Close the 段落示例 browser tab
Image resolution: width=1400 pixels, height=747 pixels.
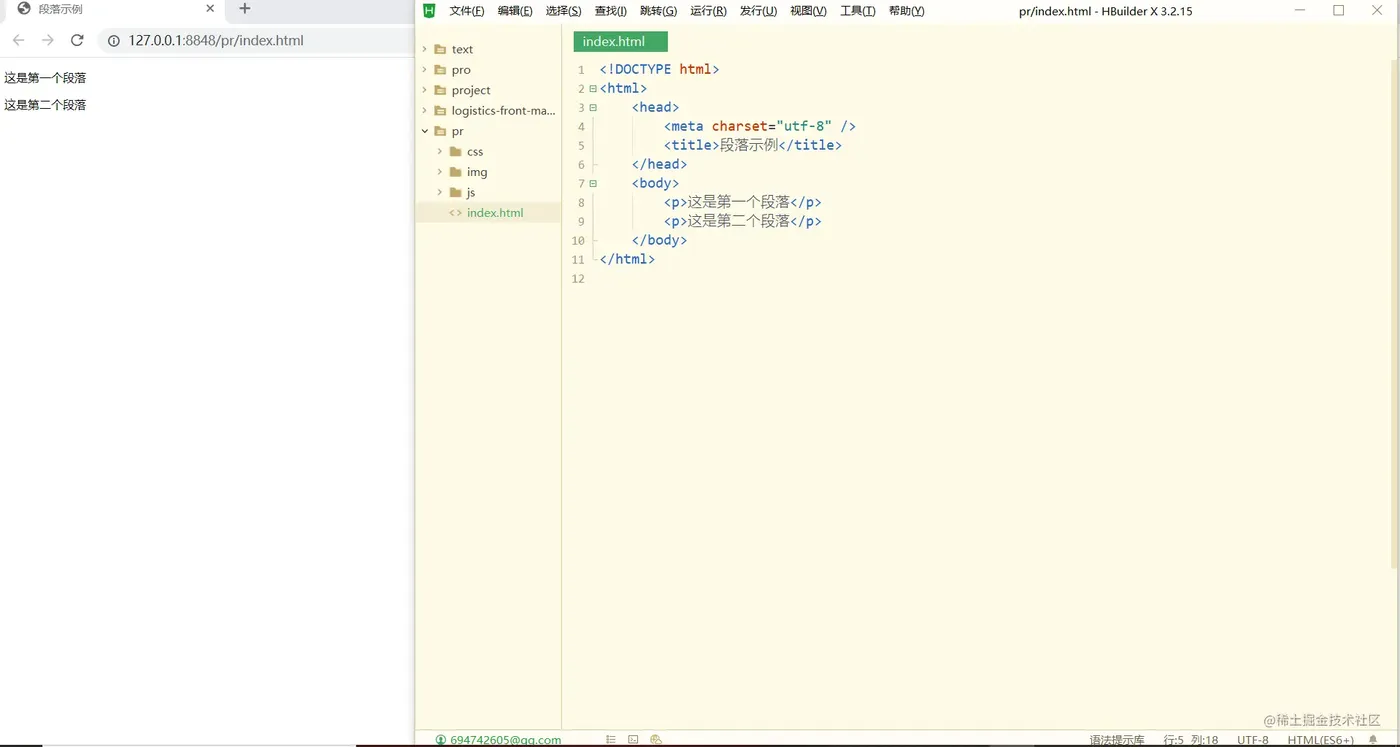[210, 9]
